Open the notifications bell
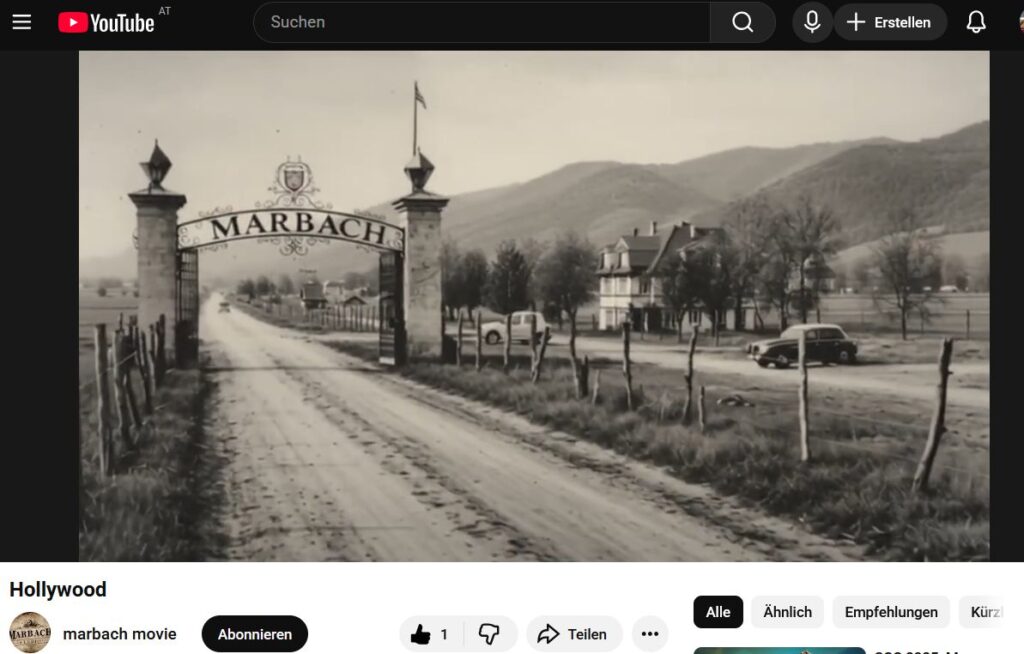This screenshot has height=654, width=1024. (976, 22)
